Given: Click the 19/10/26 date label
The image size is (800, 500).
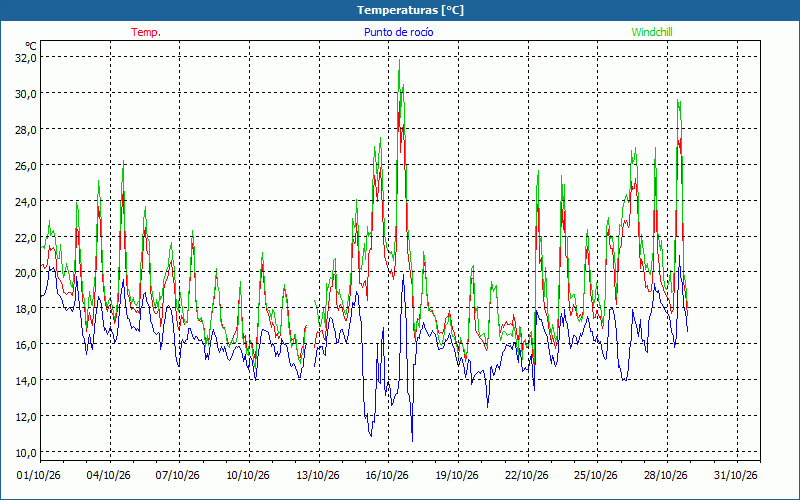Looking at the screenshot, I should (x=457, y=475).
